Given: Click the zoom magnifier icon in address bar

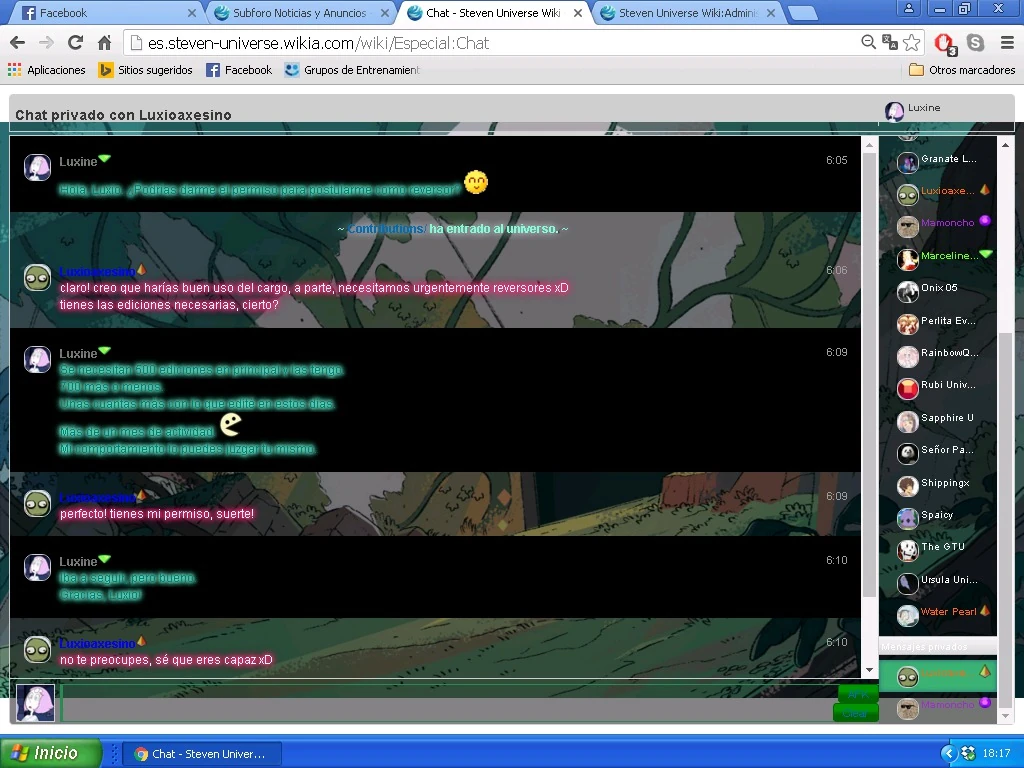Looking at the screenshot, I should (868, 43).
